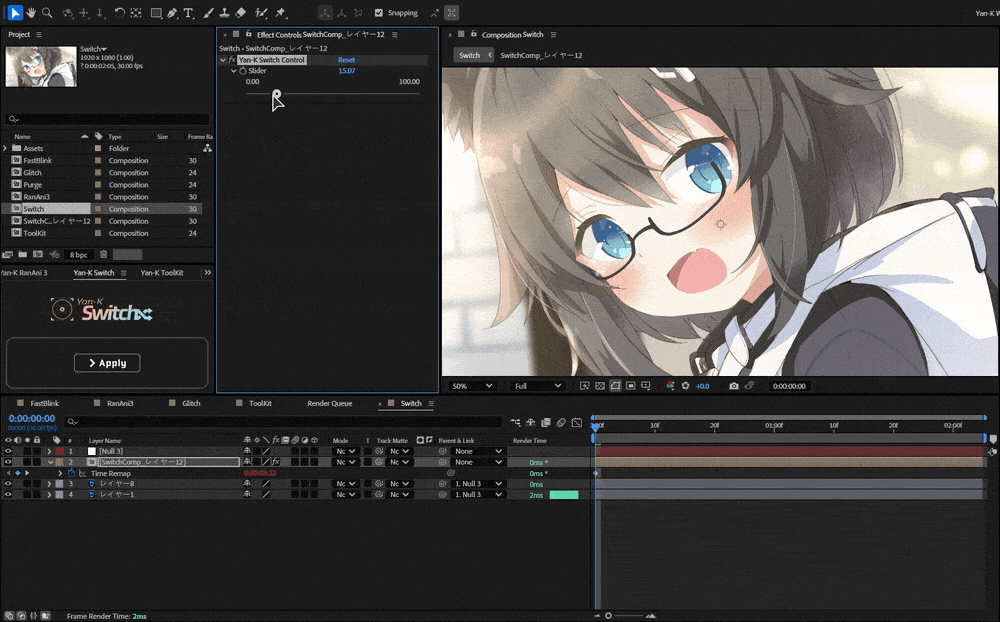
Task: Select the Clone Stamp tool
Action: pos(224,12)
